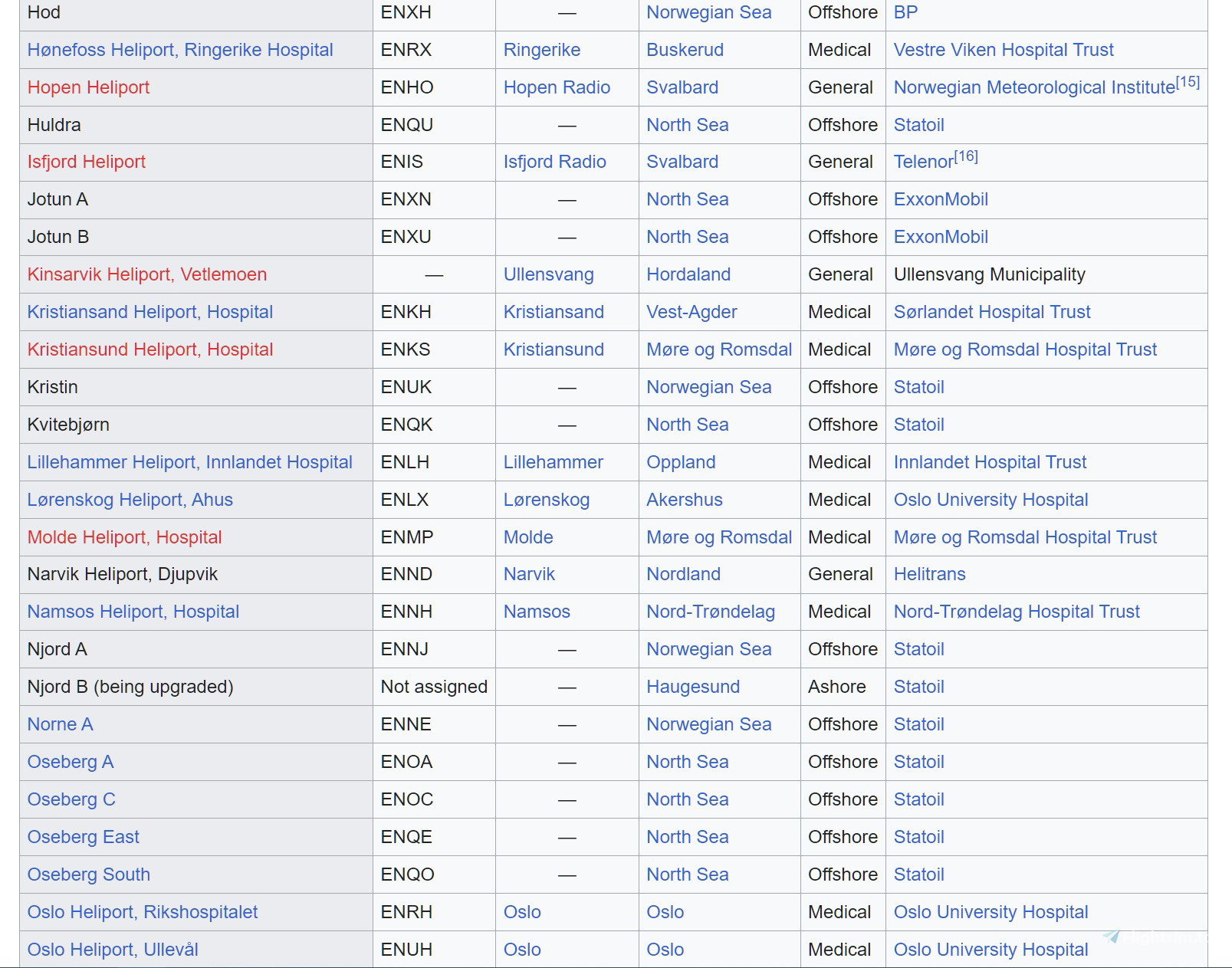This screenshot has width=1232, height=968.
Task: Open Oslo University Hospital in Lørenskog row
Action: click(x=991, y=500)
